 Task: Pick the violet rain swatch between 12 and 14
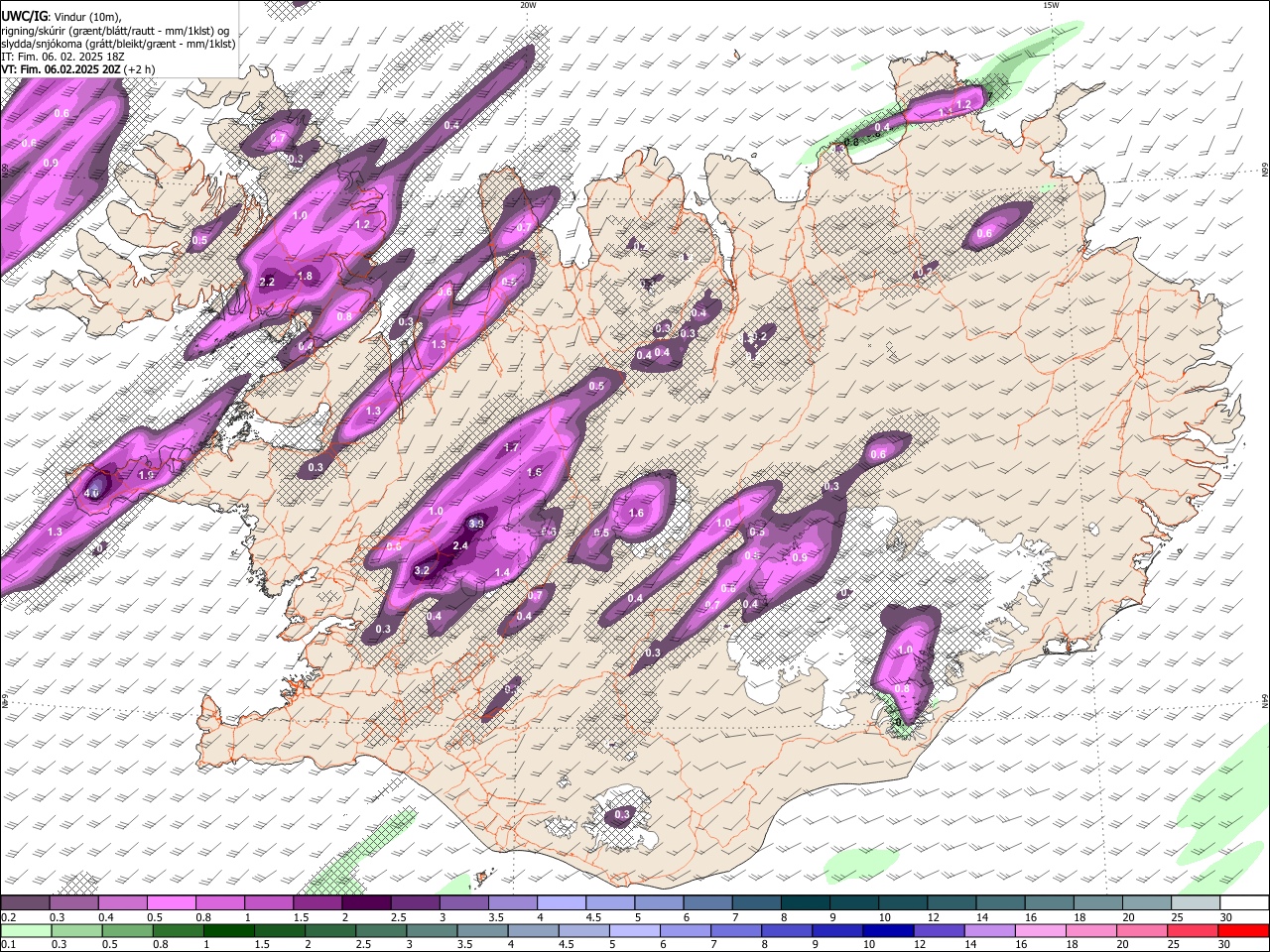pos(939,930)
